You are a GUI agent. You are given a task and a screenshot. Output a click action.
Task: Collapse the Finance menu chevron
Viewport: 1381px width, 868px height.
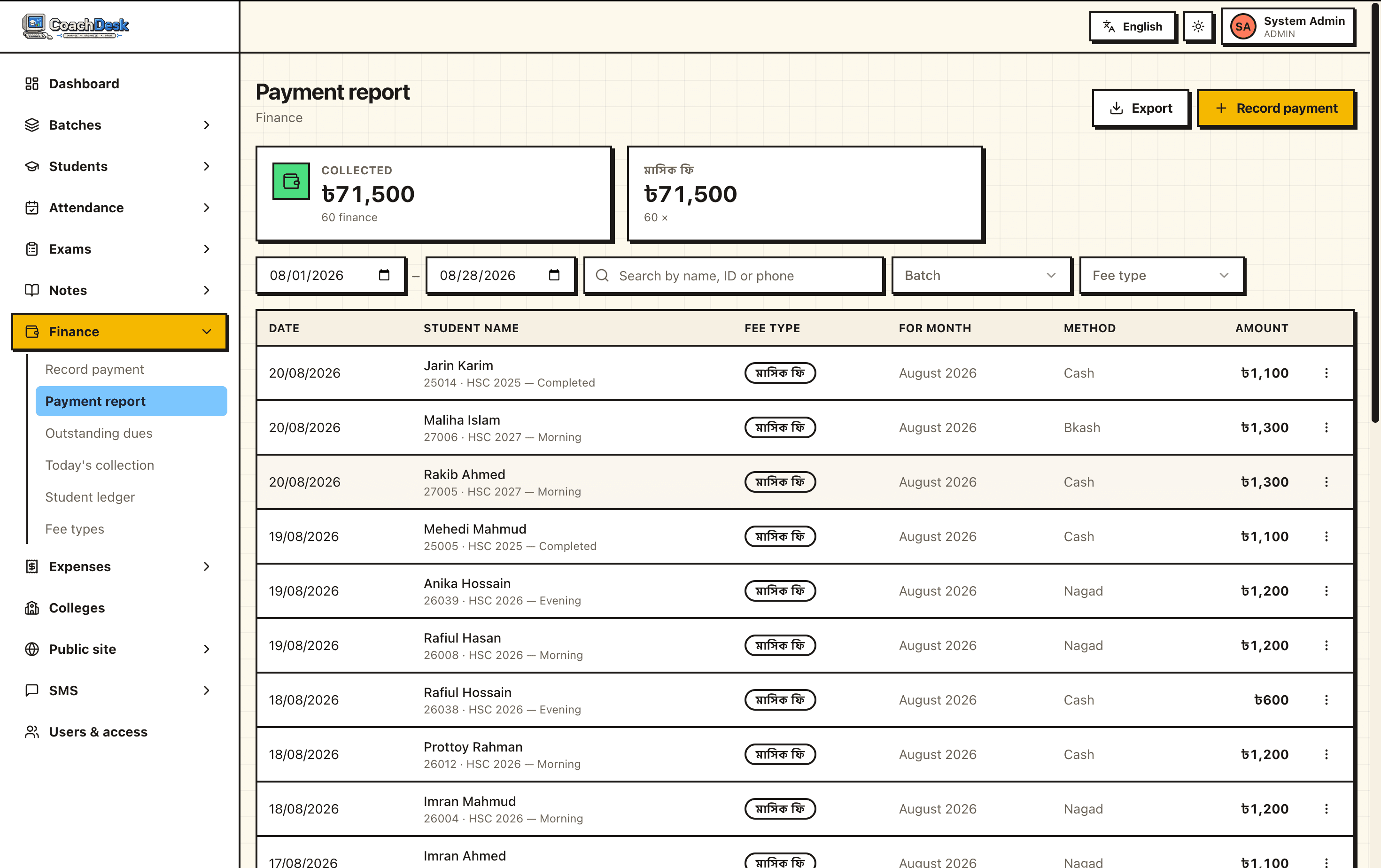click(207, 332)
